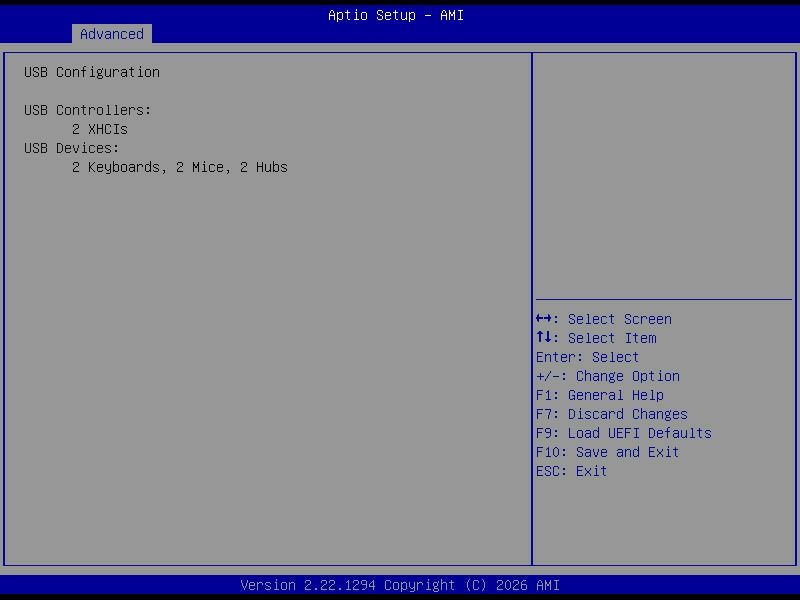
Task: Click the ESC: Exit line
Action: (x=571, y=471)
